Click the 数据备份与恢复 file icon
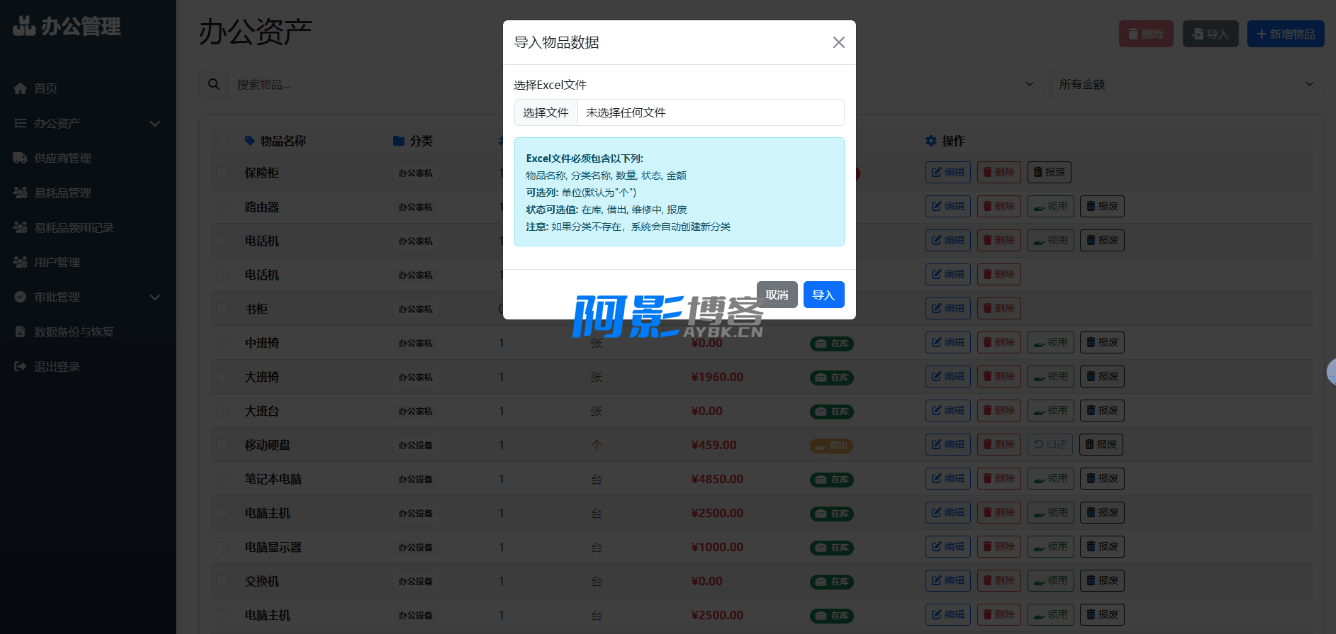Screen dimensions: 1336x634 pyautogui.click(x=20, y=332)
